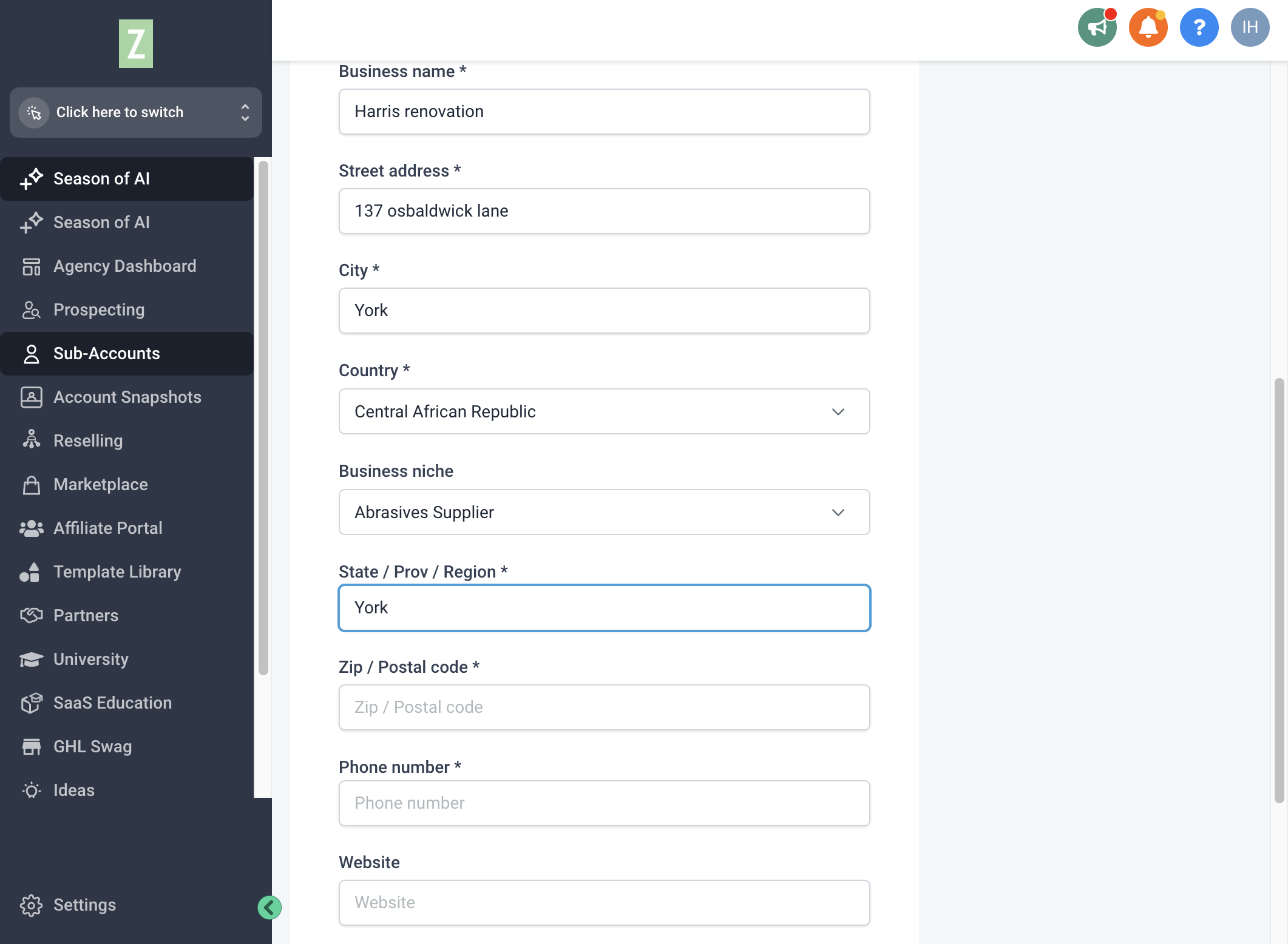Click the Agency Dashboard sidebar icon
Screen dimensions: 1288x944
[31, 266]
